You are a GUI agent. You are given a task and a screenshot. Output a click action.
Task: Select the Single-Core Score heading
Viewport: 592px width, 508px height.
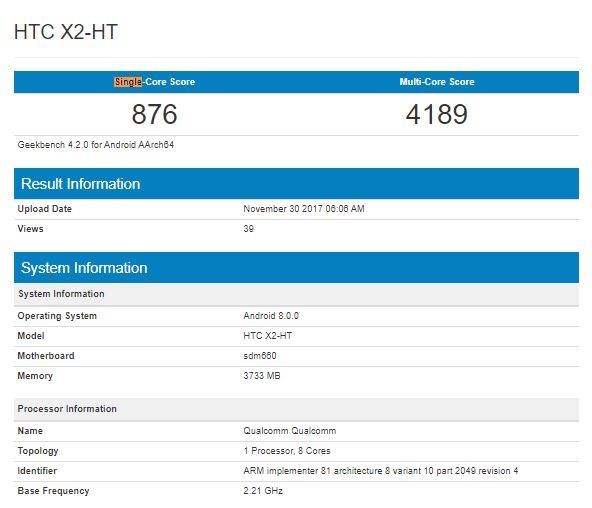coord(155,82)
